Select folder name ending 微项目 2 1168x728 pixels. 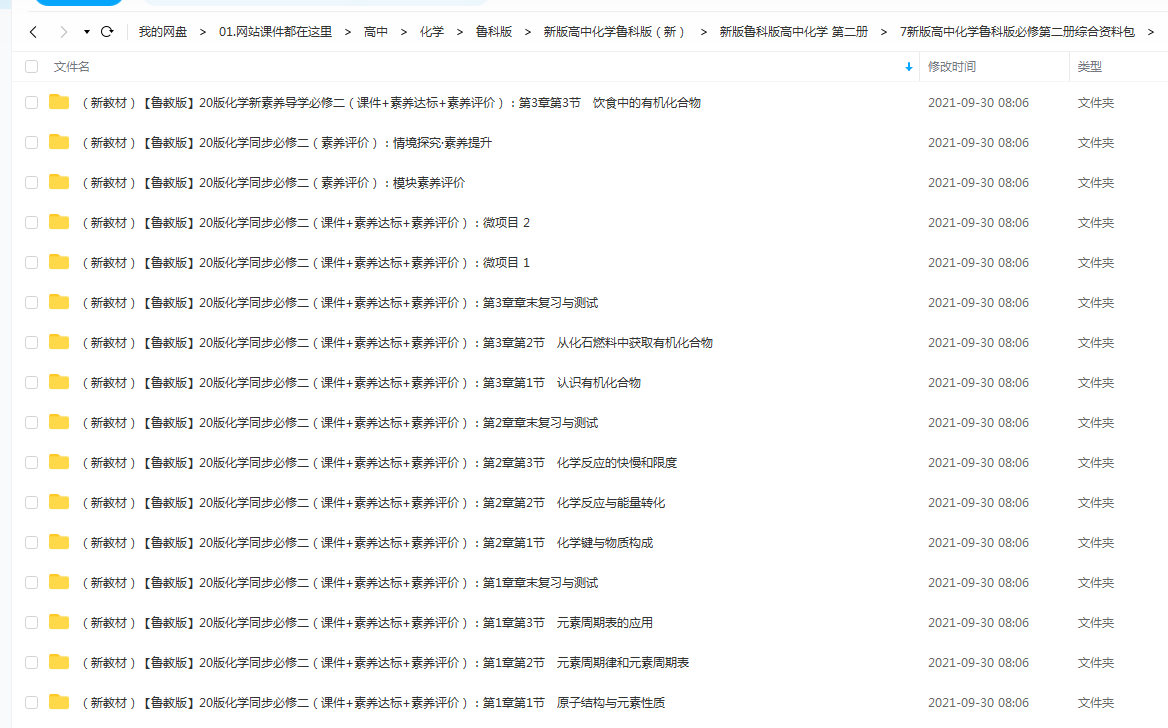306,223
